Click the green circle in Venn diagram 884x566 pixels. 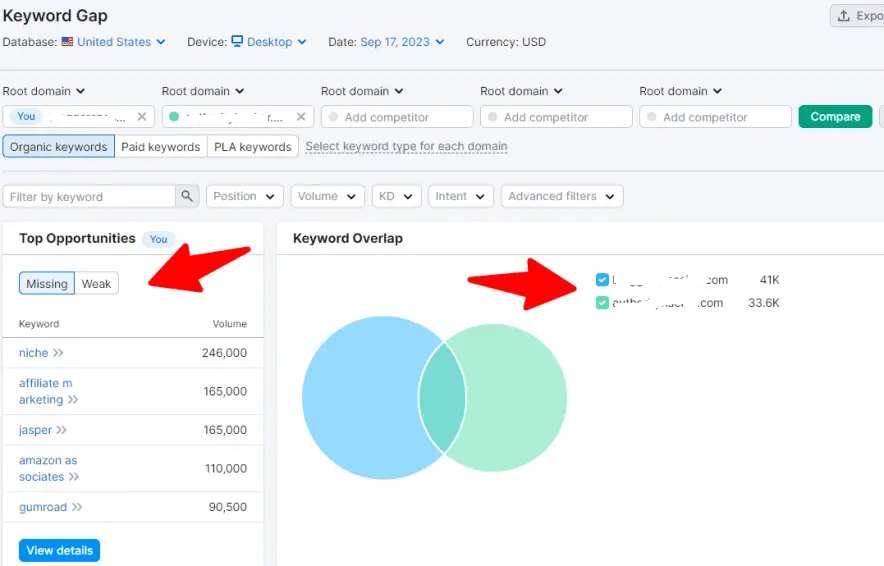click(x=516, y=398)
